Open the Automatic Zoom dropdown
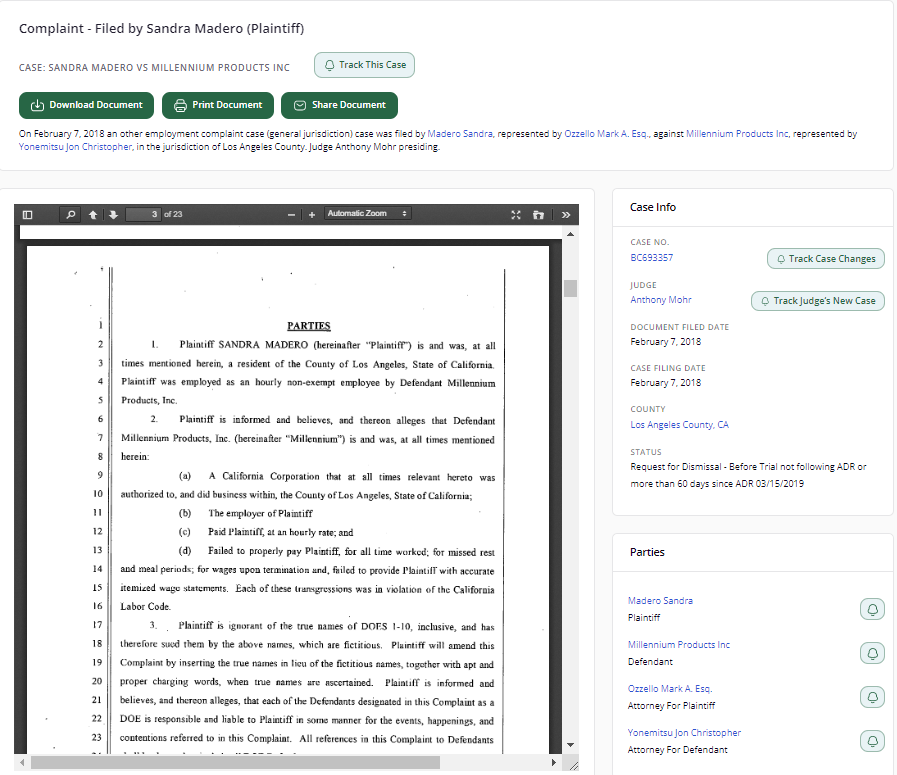897x775 pixels. 367,213
